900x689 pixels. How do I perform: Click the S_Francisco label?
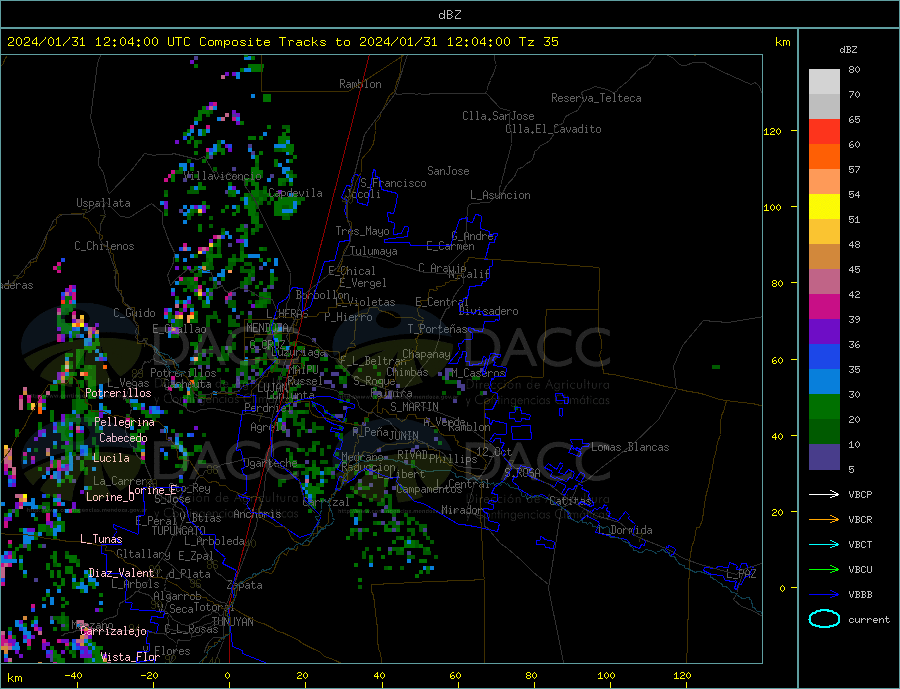pyautogui.click(x=393, y=183)
